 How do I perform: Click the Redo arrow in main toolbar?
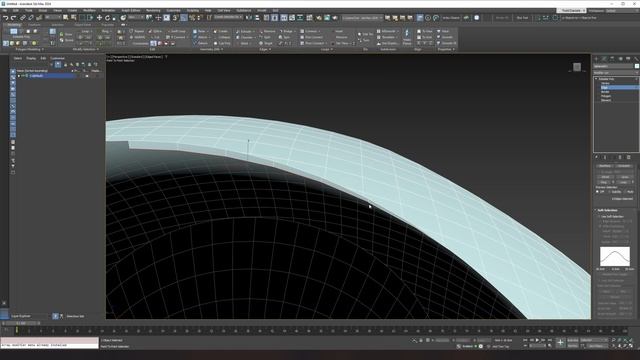point(13,18)
